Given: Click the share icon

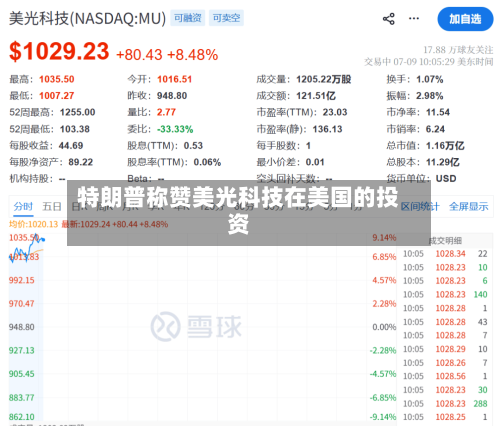Looking at the screenshot, I should click(x=389, y=19).
